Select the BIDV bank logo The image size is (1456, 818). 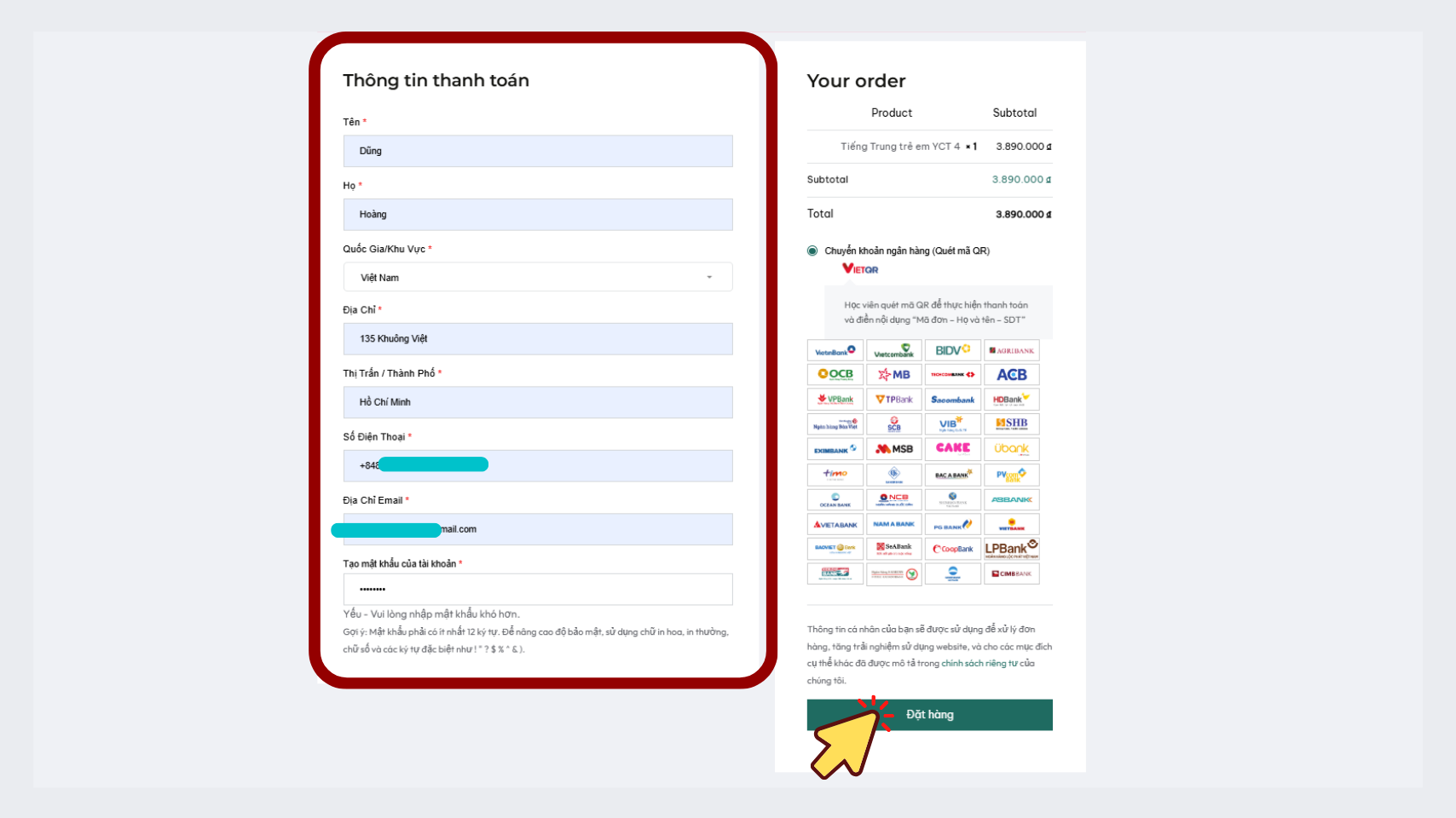pyautogui.click(x=952, y=351)
